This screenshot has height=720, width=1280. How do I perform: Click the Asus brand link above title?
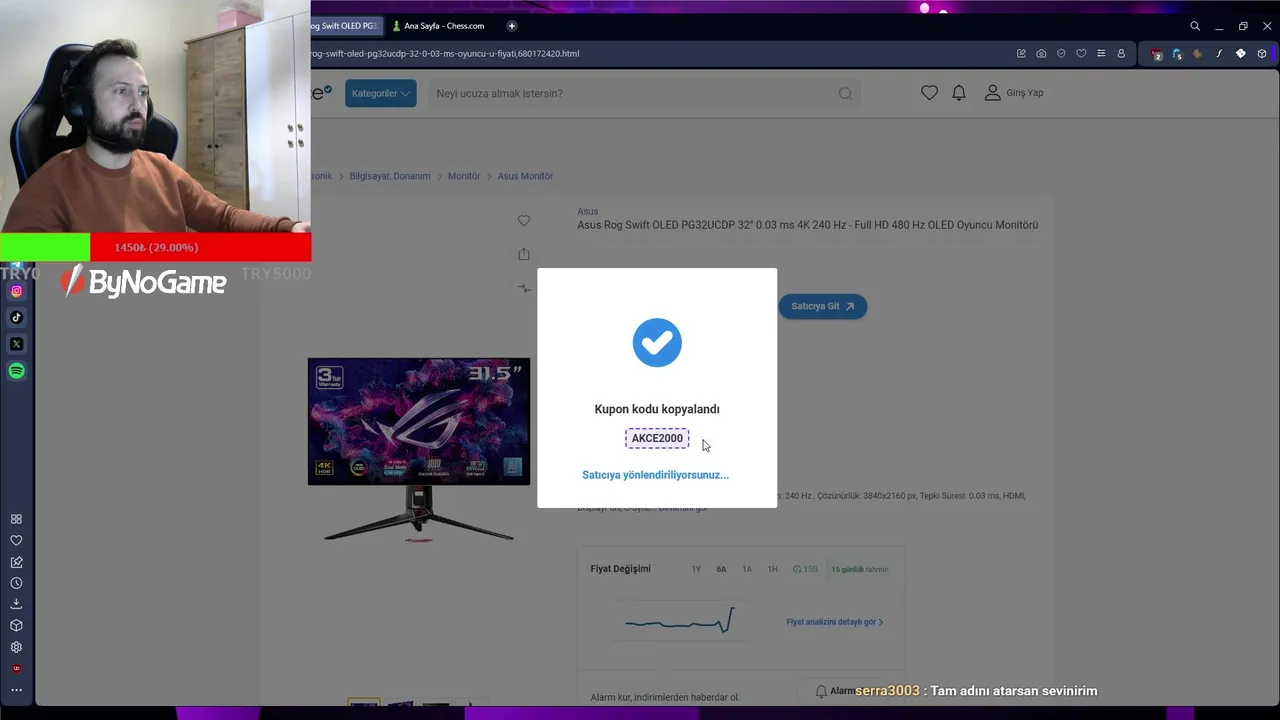[587, 211]
